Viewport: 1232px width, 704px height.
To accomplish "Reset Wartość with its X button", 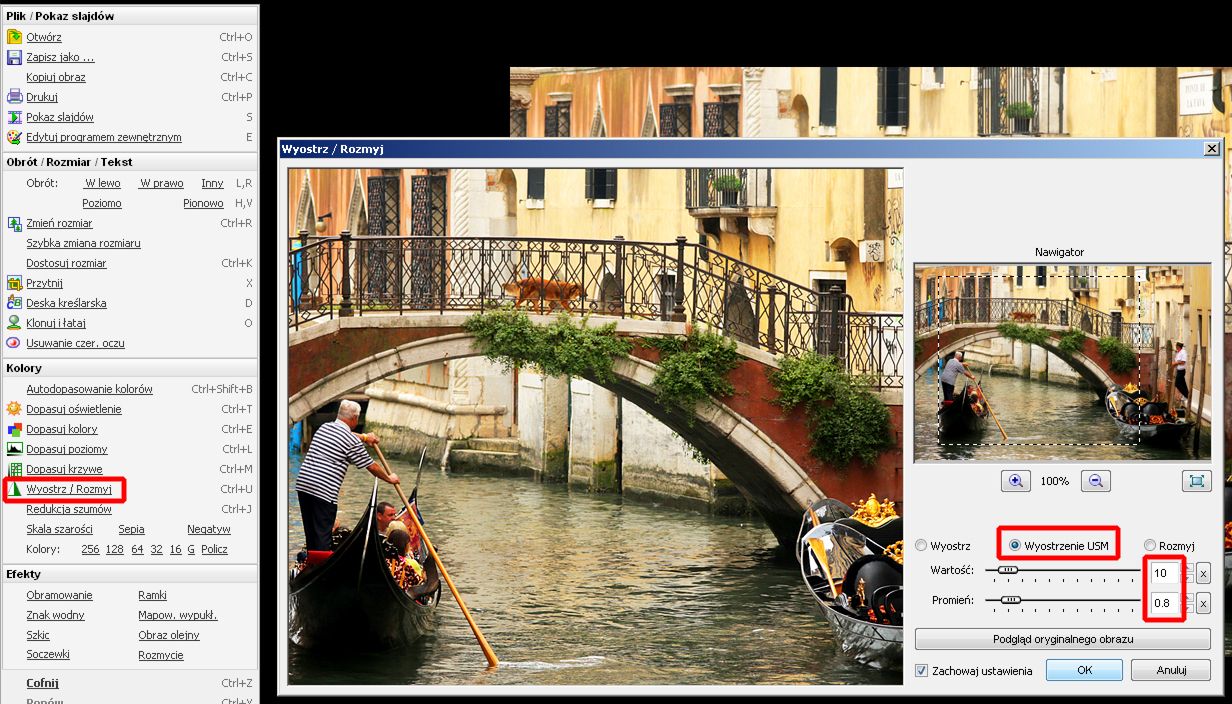I will click(1203, 573).
